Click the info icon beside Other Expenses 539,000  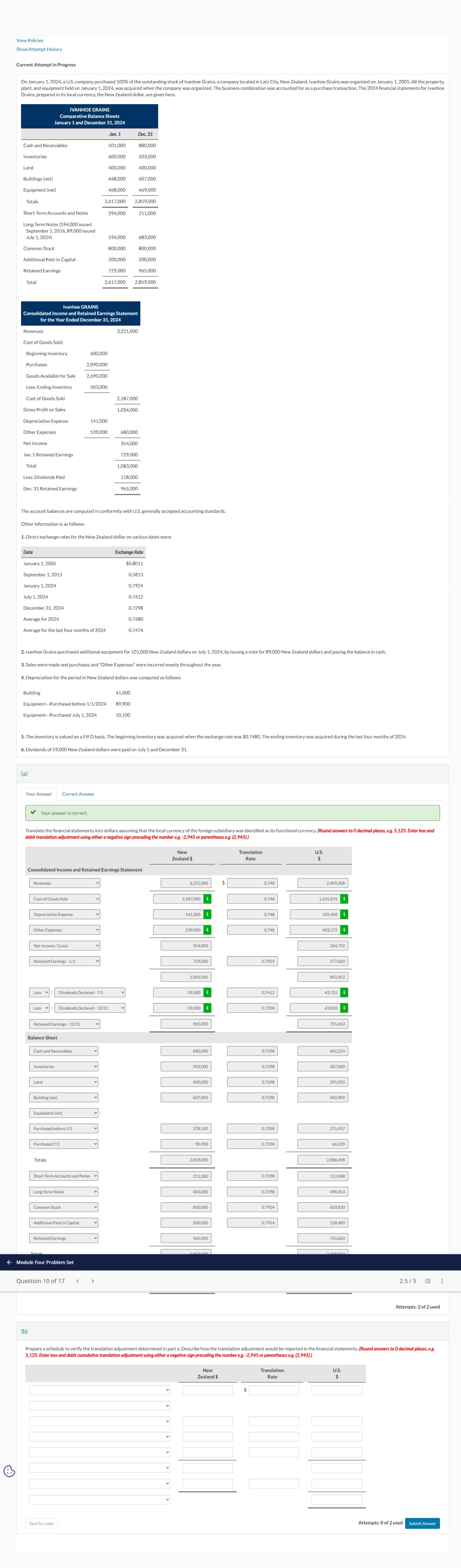(x=207, y=929)
